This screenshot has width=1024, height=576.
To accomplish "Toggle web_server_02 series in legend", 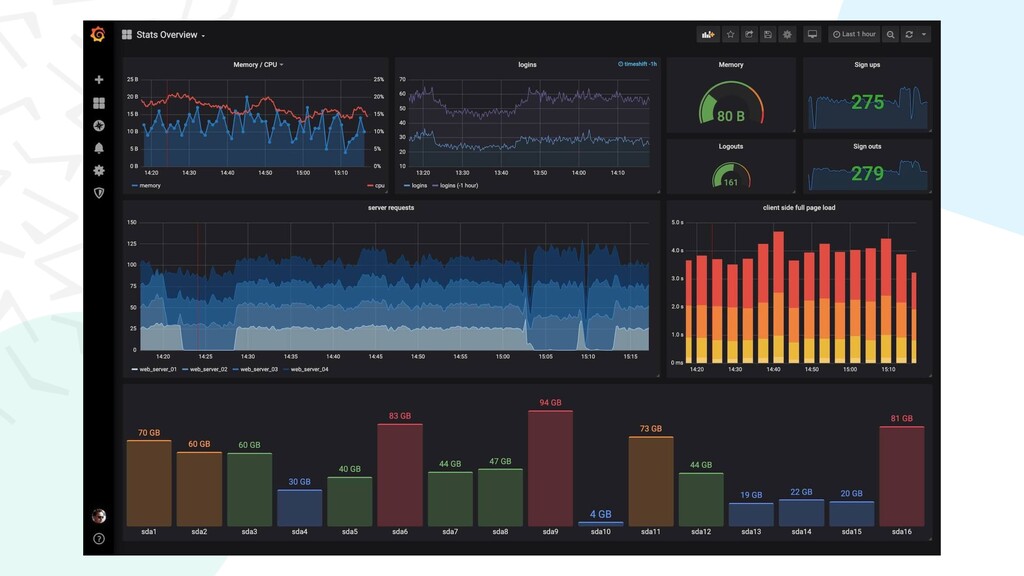I will pos(205,370).
